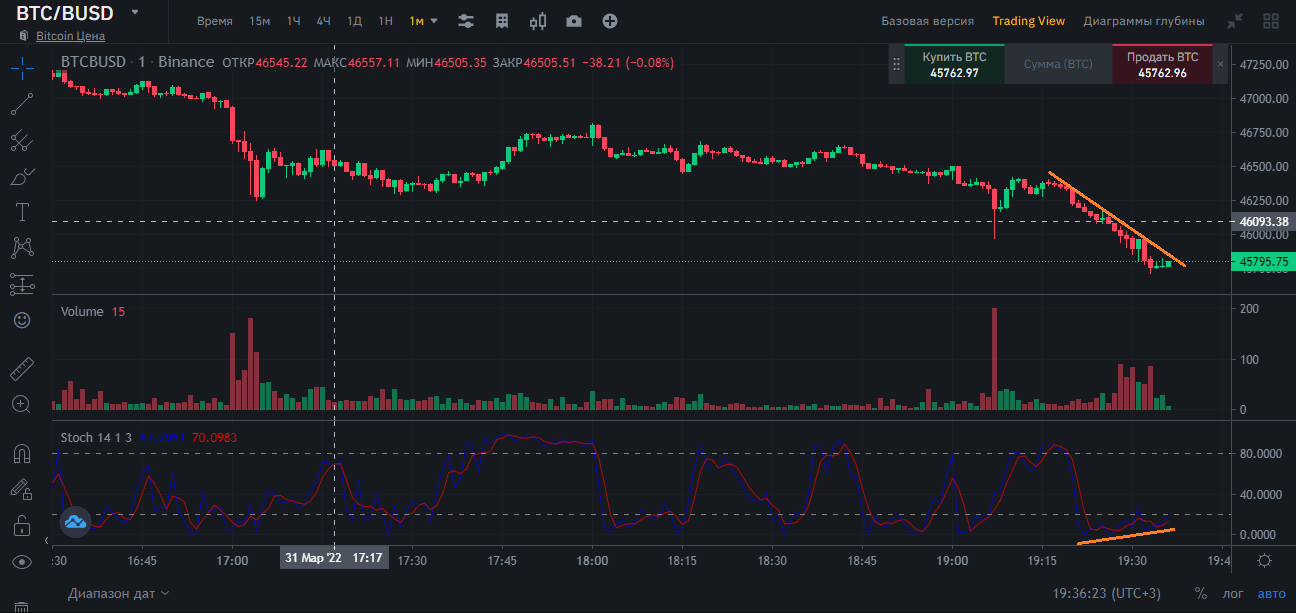Pick the text annotation tool

[22, 212]
